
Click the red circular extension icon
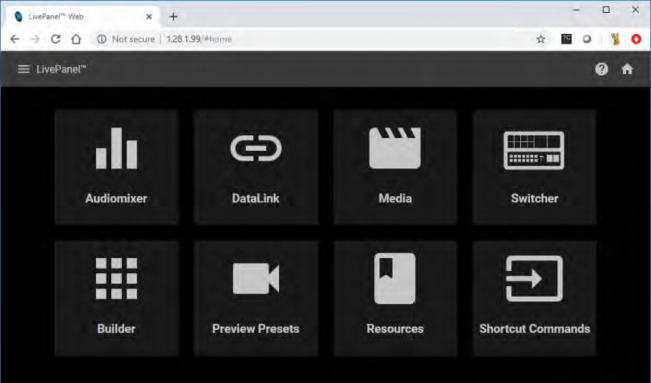pos(636,39)
